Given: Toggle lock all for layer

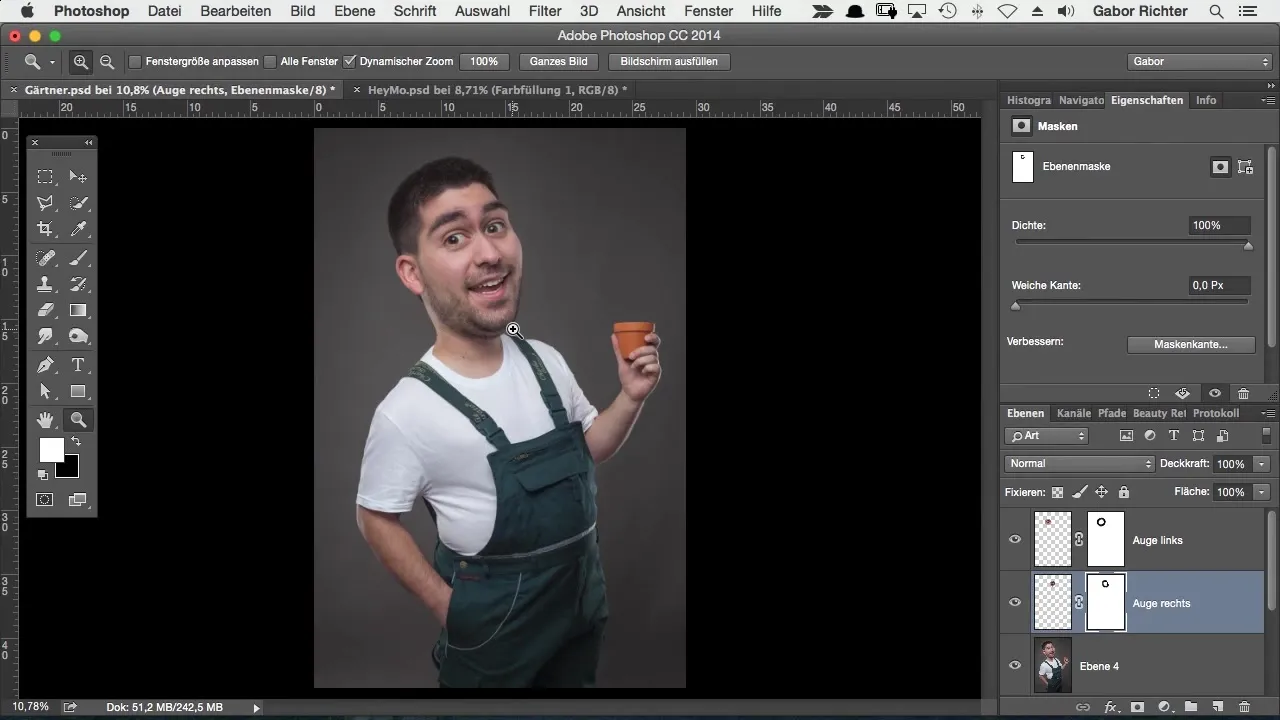Looking at the screenshot, I should pos(1123,492).
